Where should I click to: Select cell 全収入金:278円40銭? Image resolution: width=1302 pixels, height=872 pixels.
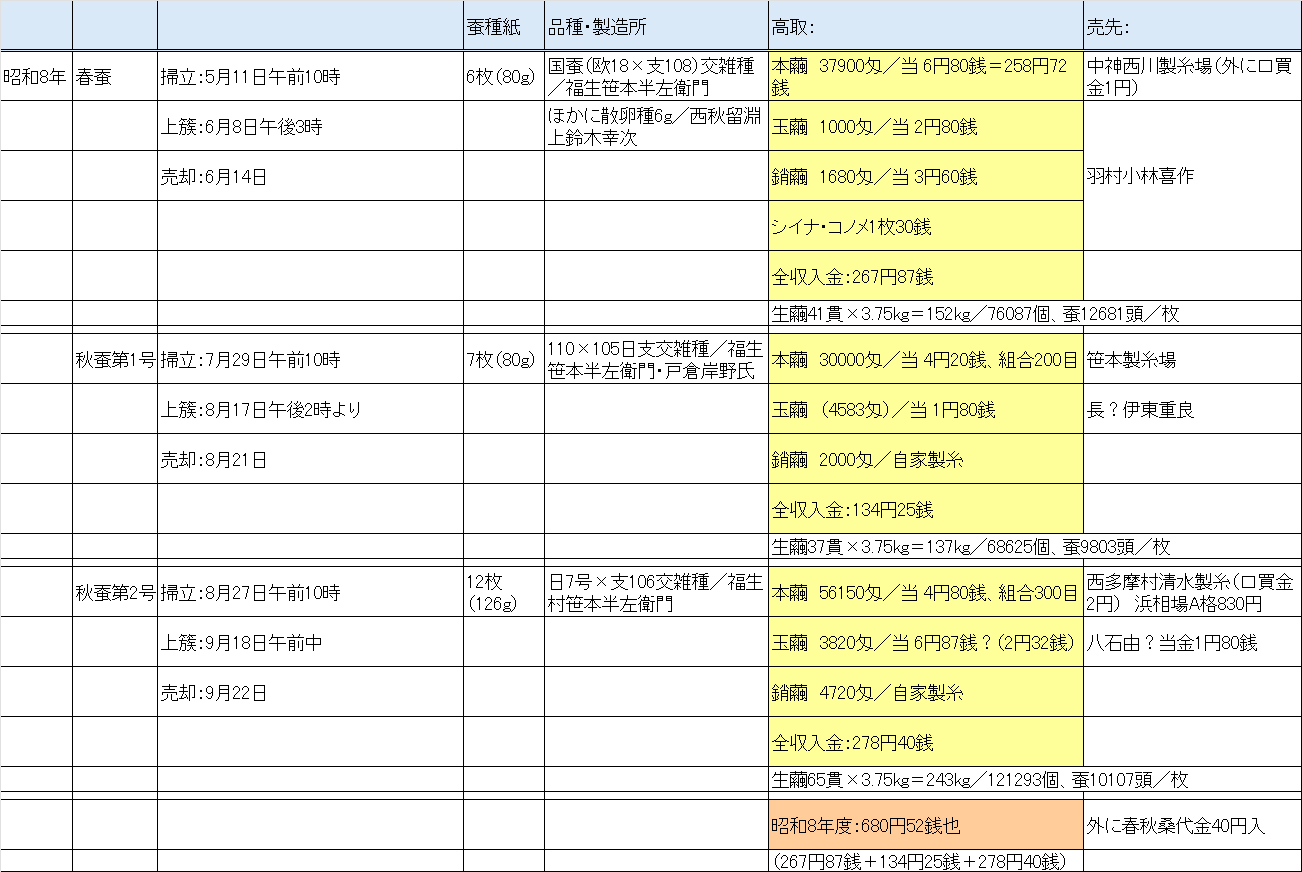coord(926,742)
